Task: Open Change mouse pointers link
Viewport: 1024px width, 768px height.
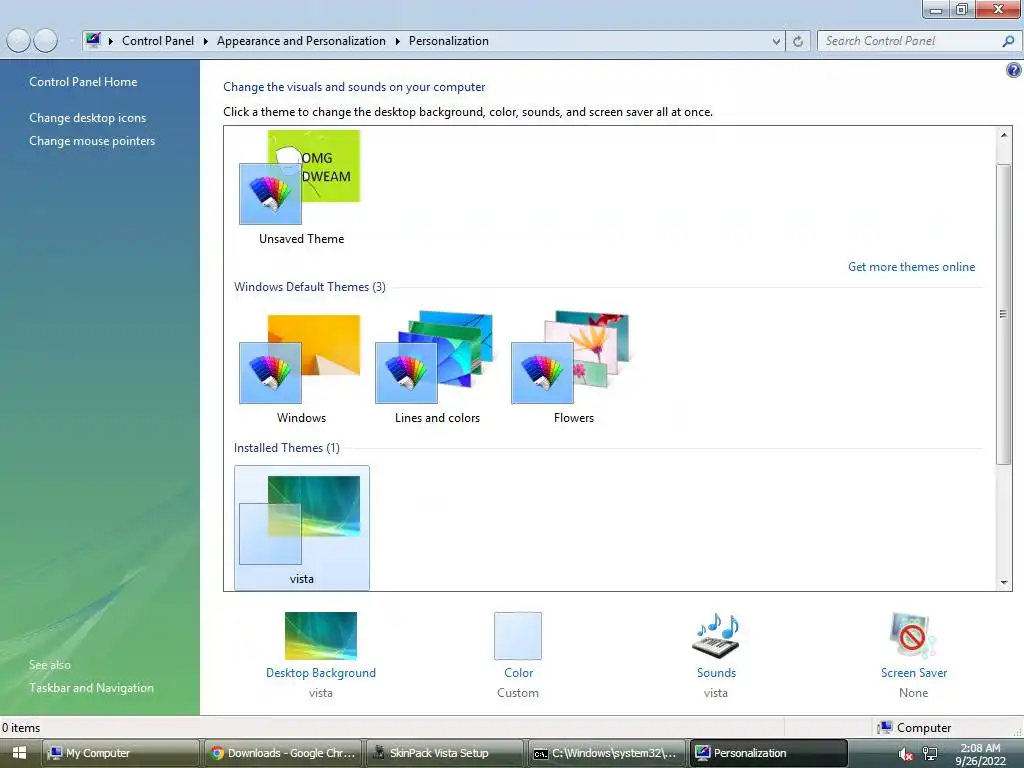Action: coord(92,140)
